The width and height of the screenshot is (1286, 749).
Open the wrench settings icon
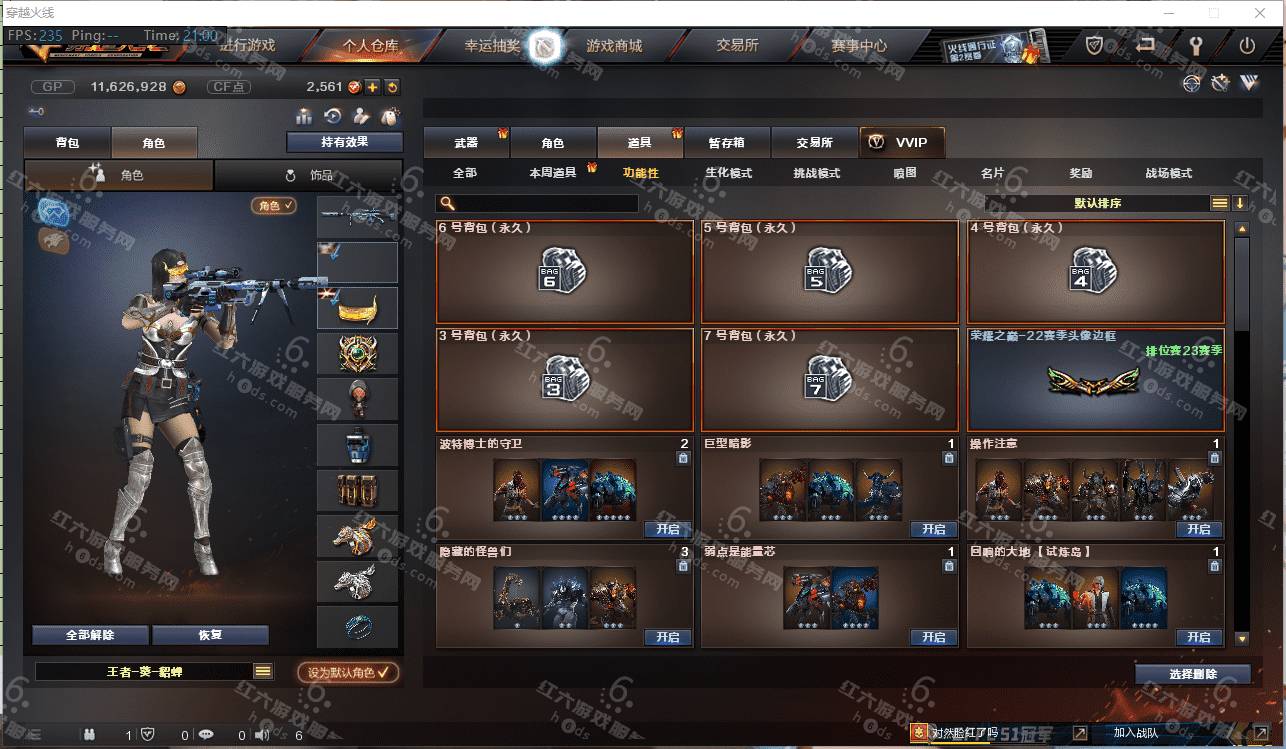pyautogui.click(x=1195, y=45)
